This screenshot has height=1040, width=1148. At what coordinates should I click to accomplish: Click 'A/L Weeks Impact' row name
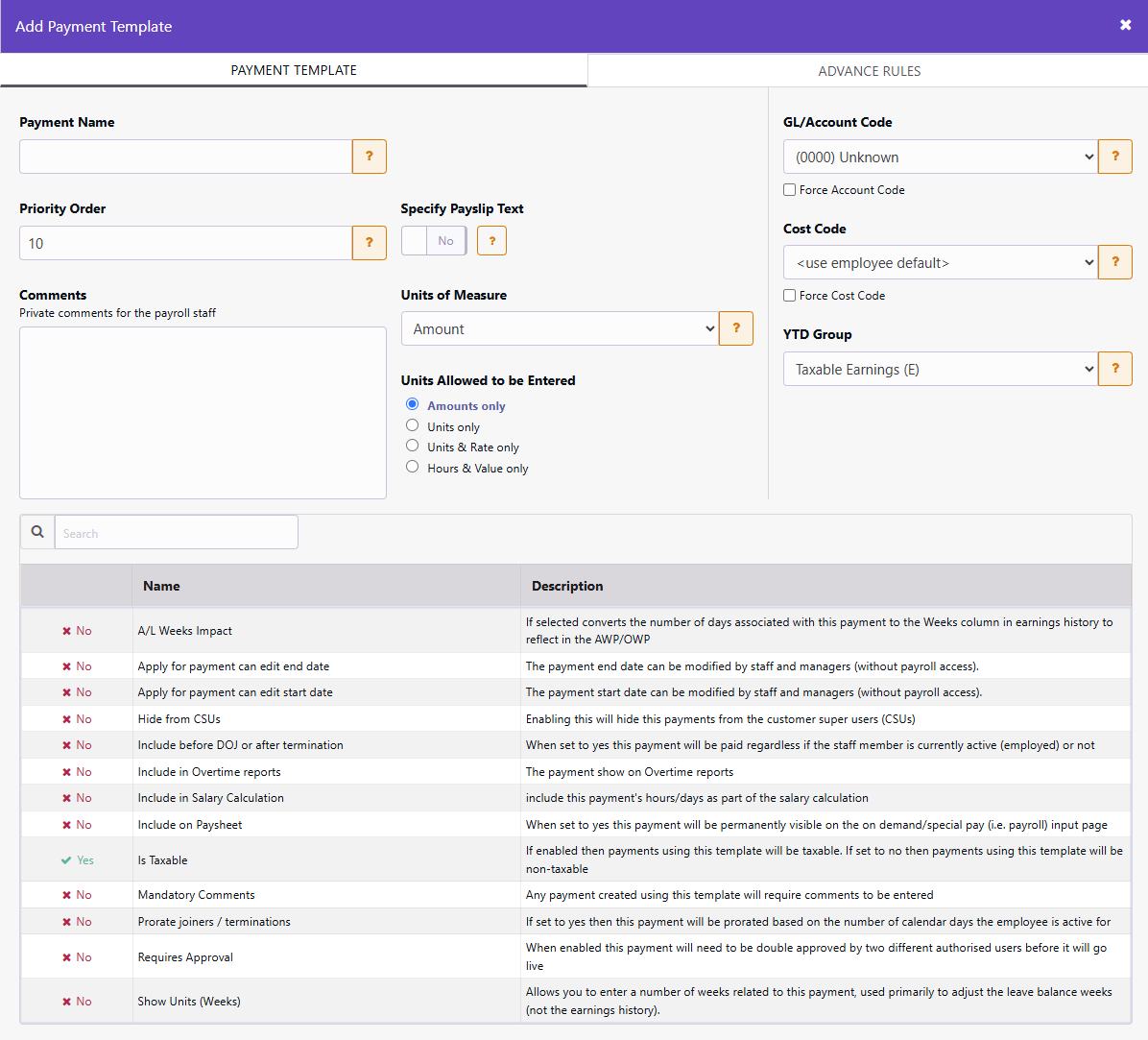184,631
